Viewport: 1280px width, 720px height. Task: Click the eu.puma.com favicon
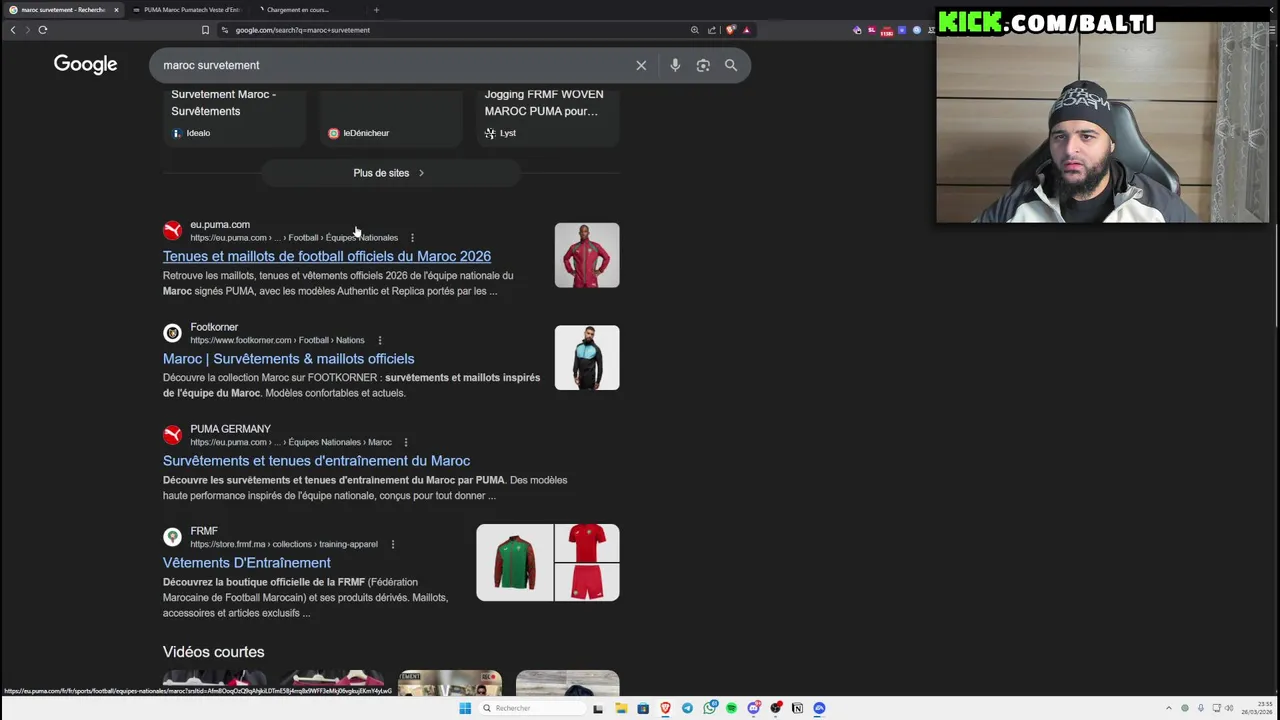[172, 231]
